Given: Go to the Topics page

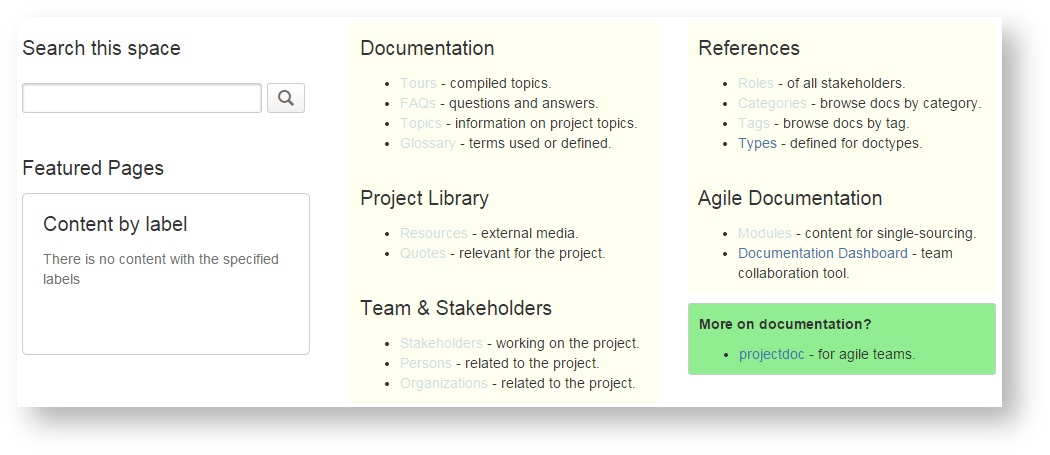Looking at the screenshot, I should (421, 123).
